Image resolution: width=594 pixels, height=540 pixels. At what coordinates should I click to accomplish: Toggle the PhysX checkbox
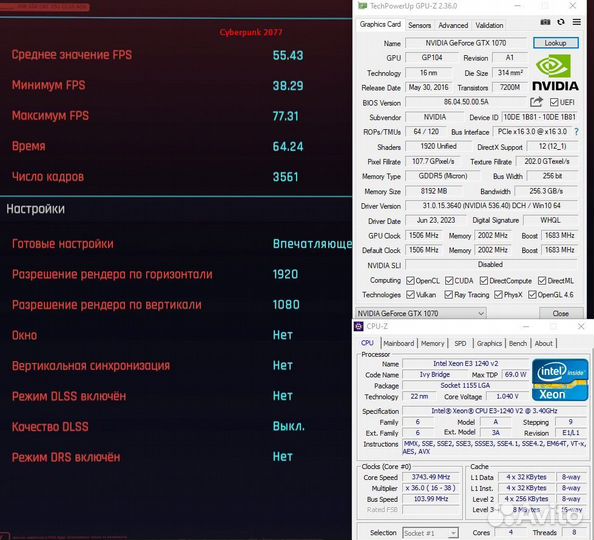[498, 295]
